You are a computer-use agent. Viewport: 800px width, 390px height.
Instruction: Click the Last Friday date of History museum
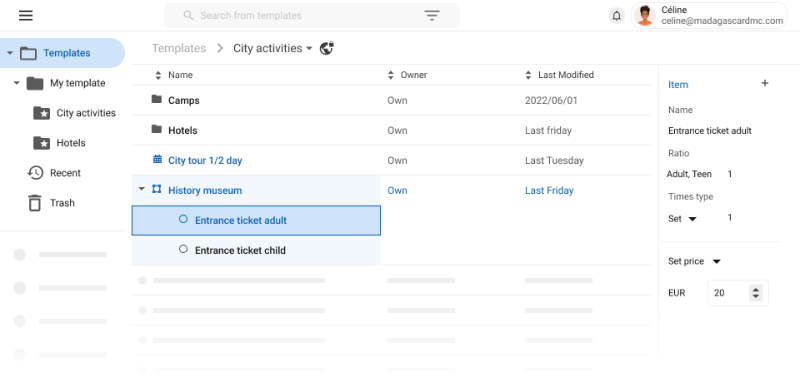click(549, 190)
